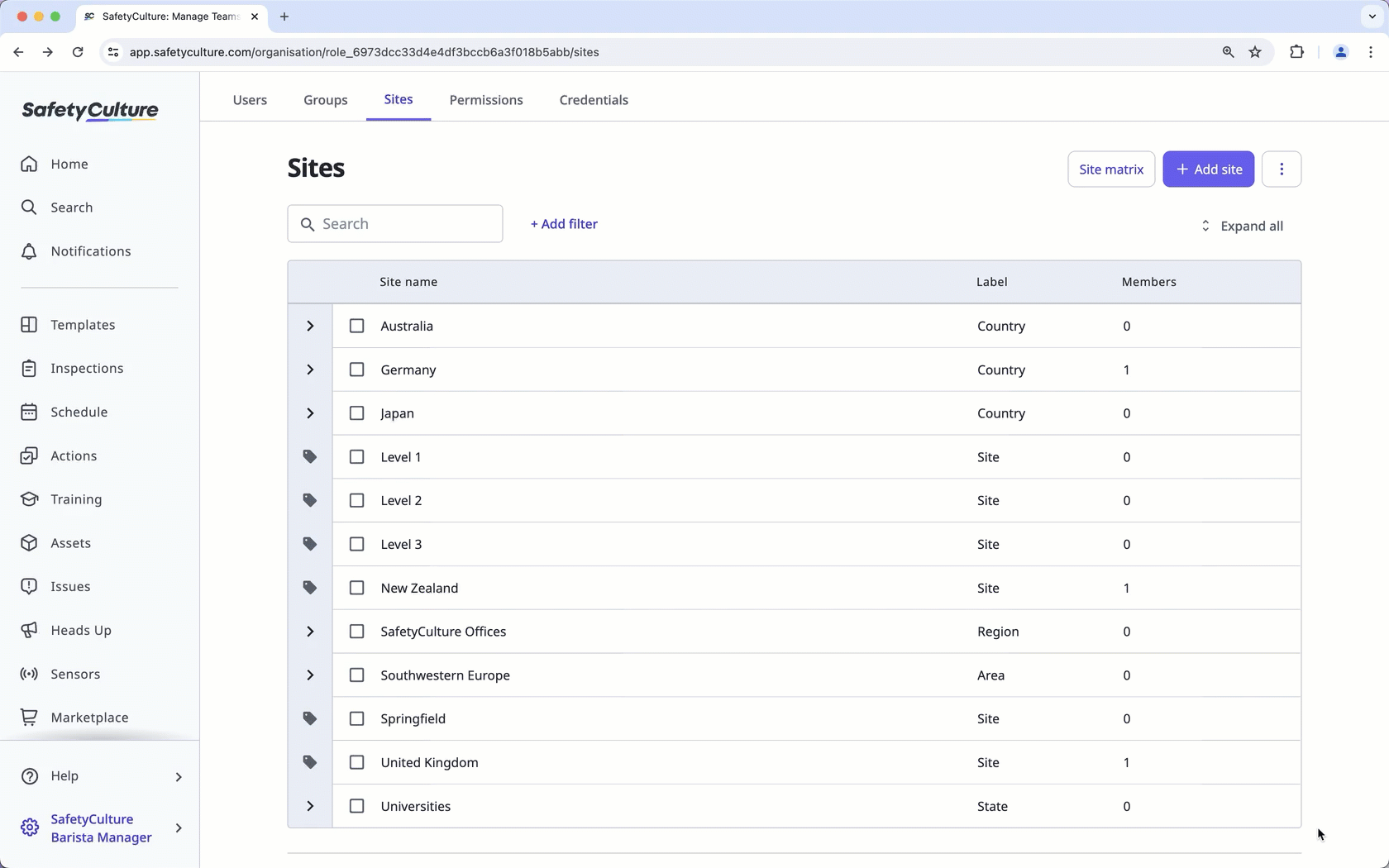Image resolution: width=1389 pixels, height=868 pixels.
Task: Open browser extensions puzzle icon
Action: click(x=1296, y=52)
